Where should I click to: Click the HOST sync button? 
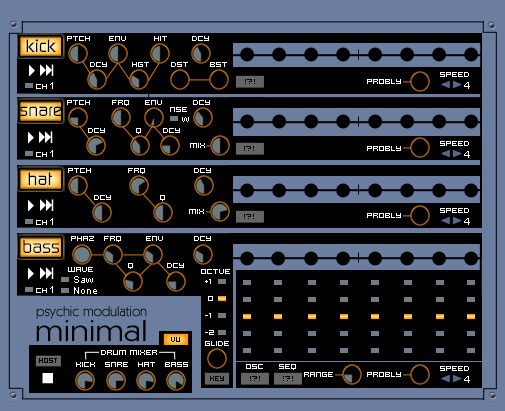click(48, 361)
